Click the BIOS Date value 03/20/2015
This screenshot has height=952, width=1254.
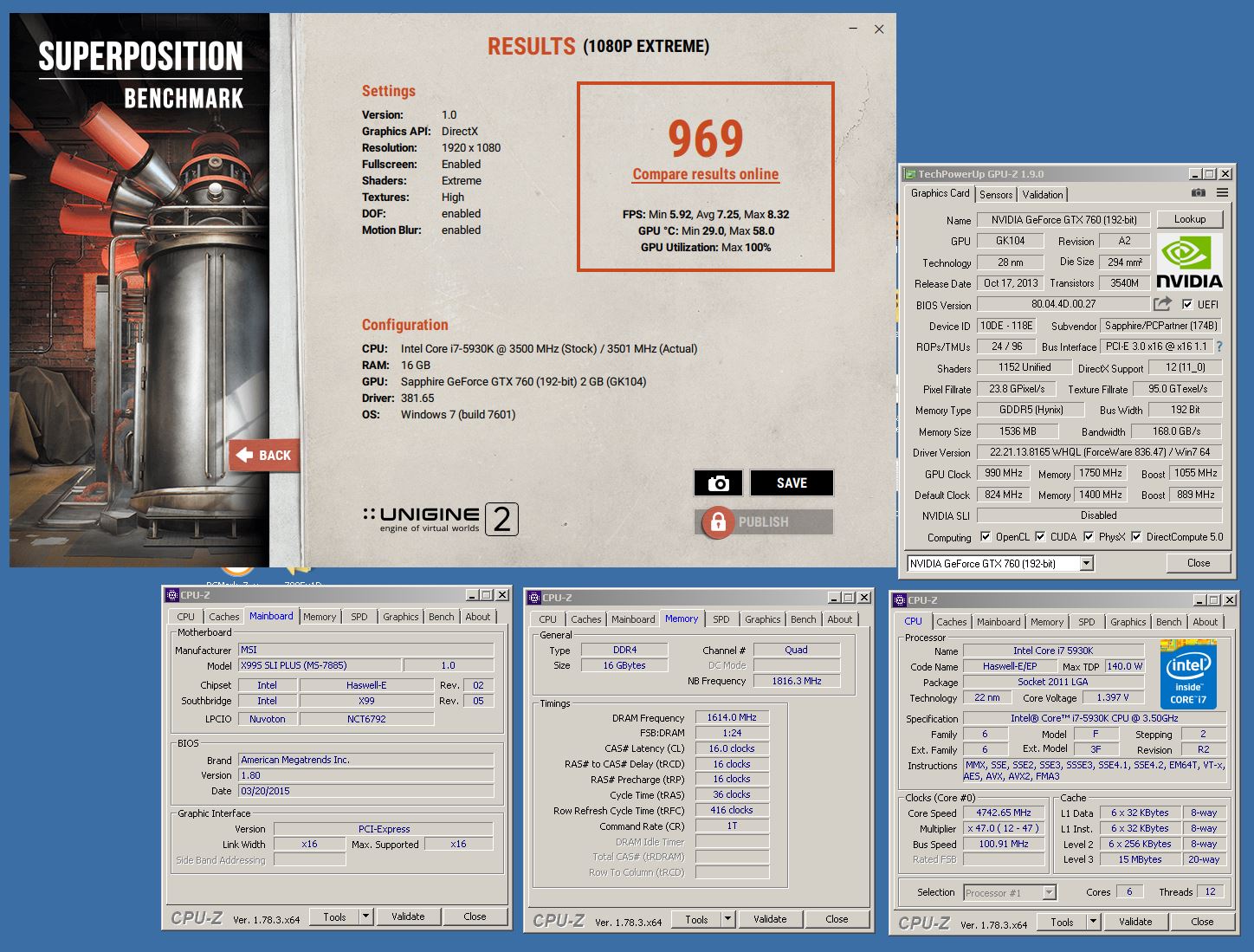(366, 791)
